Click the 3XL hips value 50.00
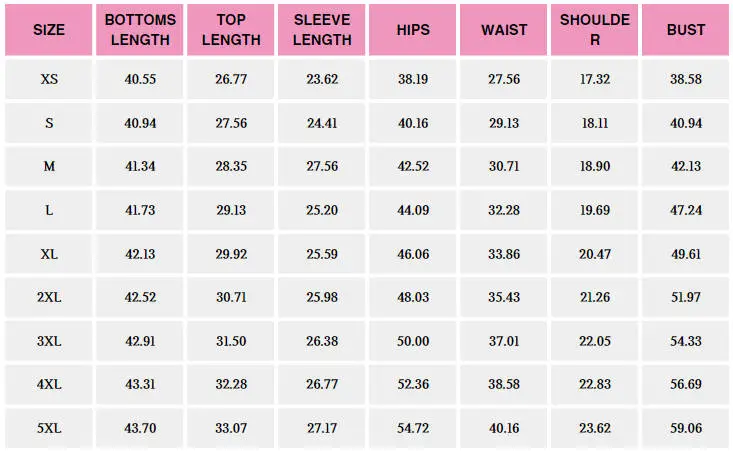The height and width of the screenshot is (453, 733). (x=413, y=341)
